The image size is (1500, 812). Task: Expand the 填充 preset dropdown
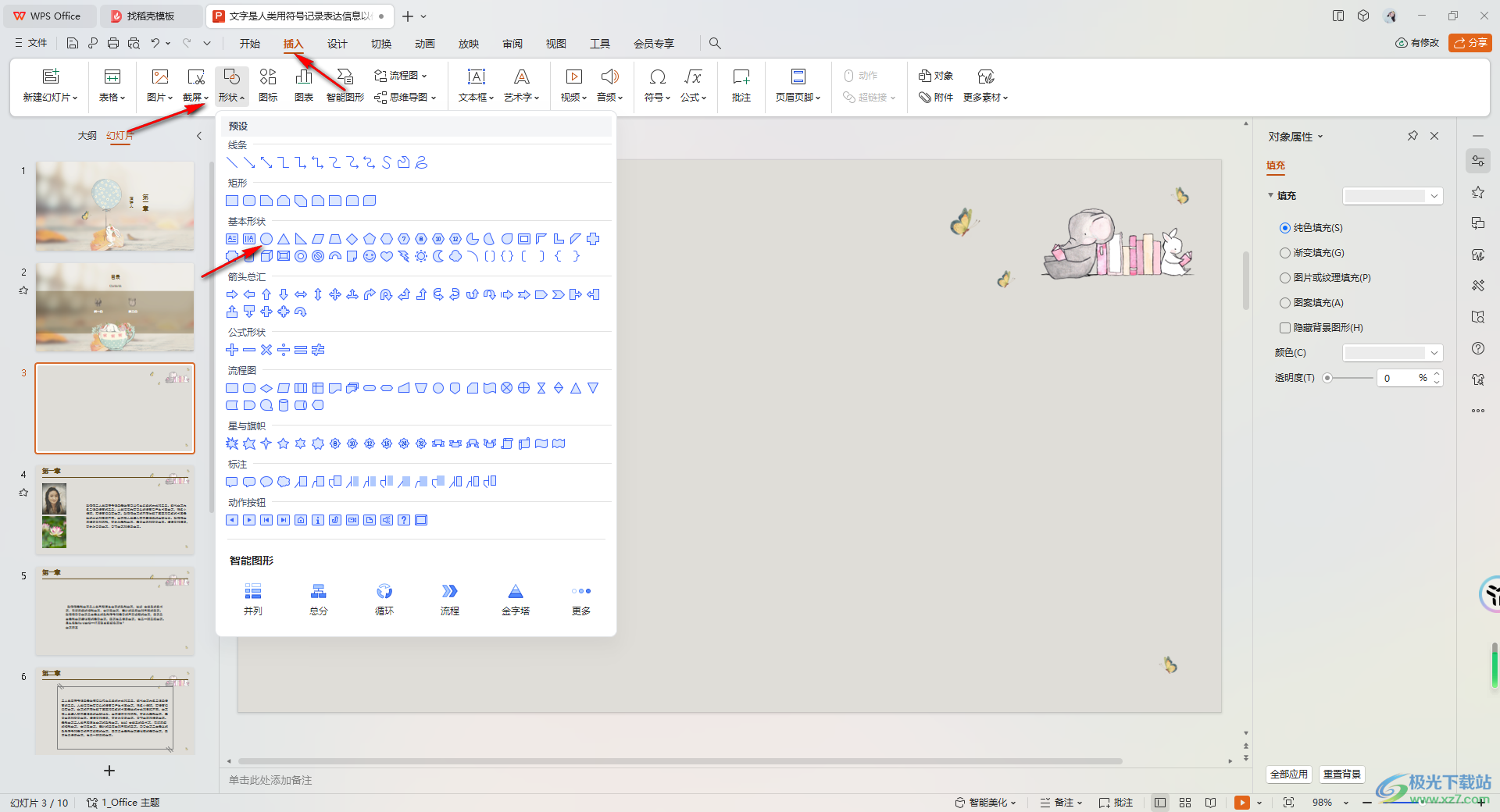pos(1392,196)
